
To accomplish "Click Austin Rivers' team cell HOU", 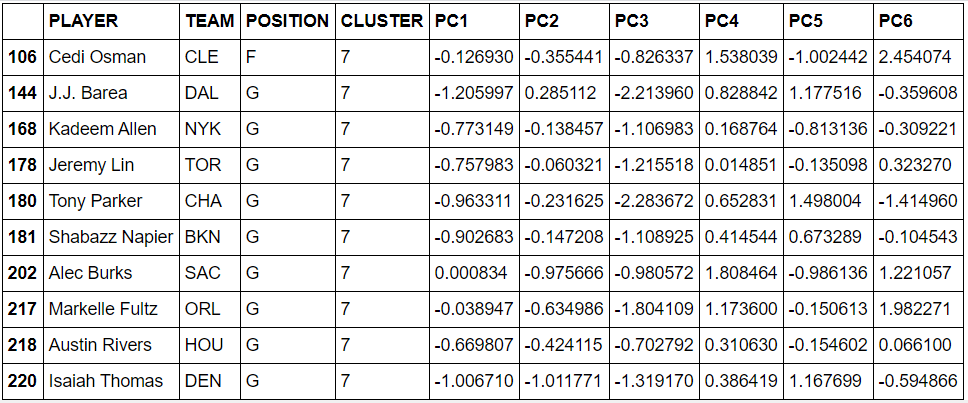I will pos(210,346).
